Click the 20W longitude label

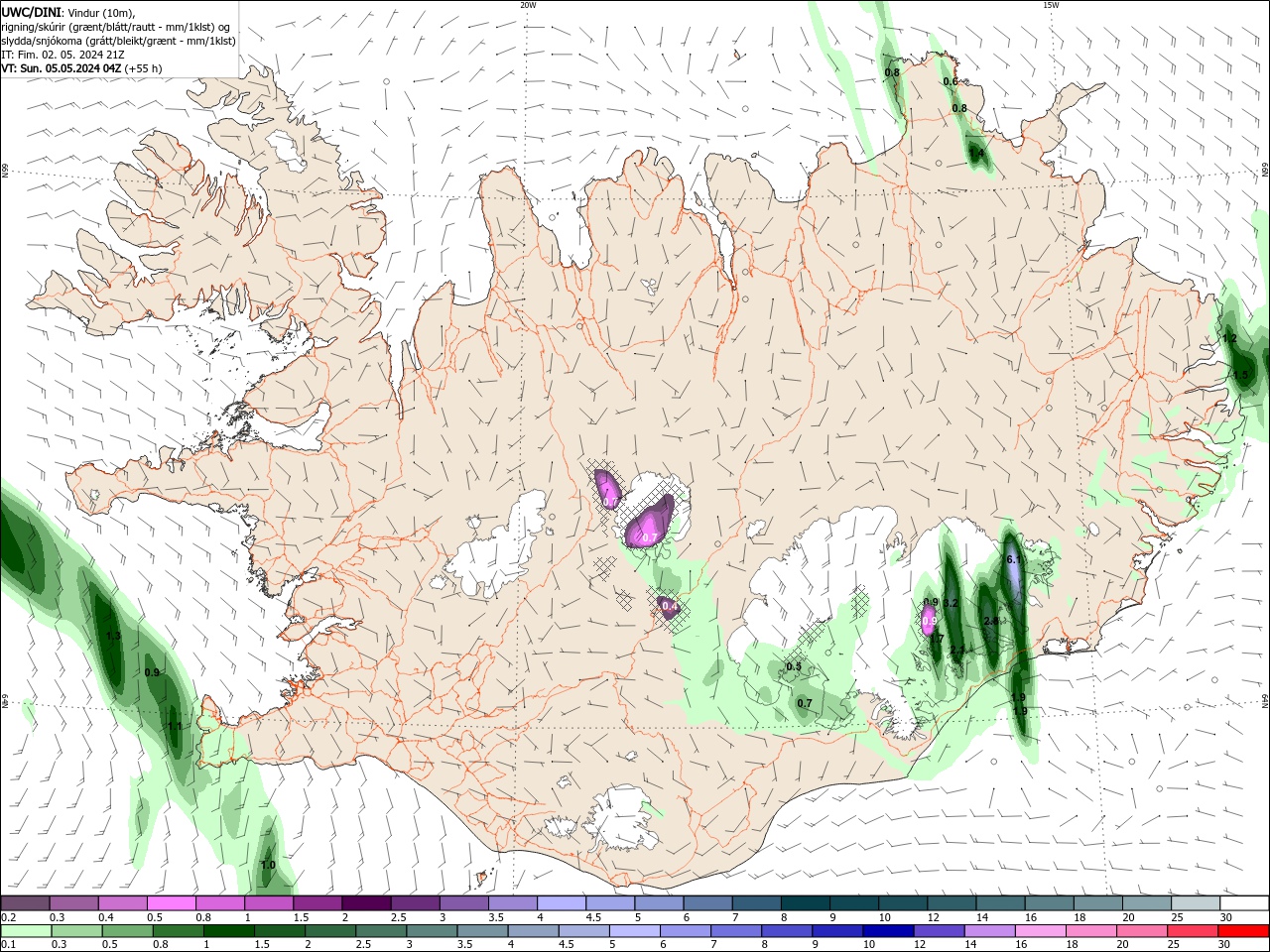528,5
